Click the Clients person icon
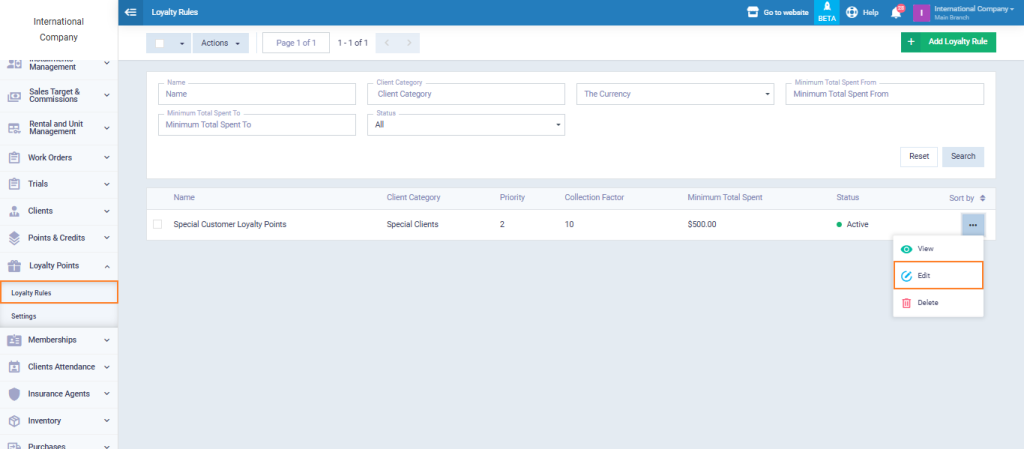Image resolution: width=1024 pixels, height=449 pixels. click(x=14, y=211)
